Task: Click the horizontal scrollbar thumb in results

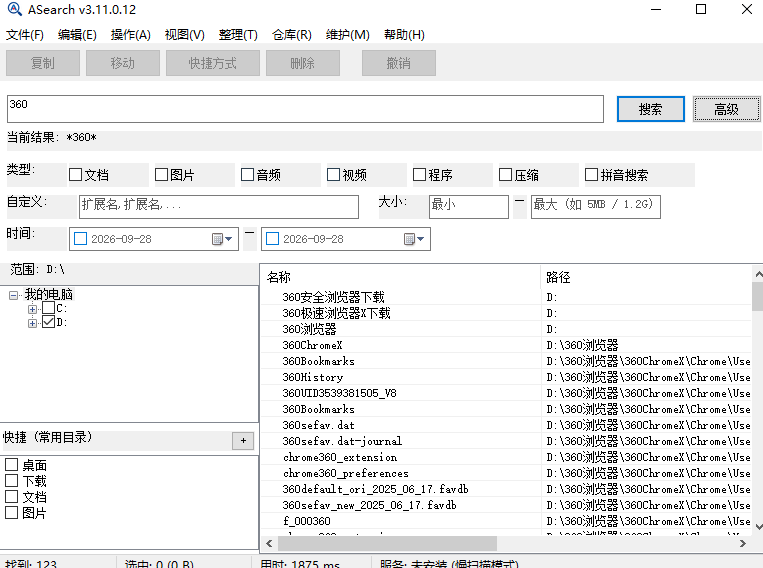Action: point(386,543)
